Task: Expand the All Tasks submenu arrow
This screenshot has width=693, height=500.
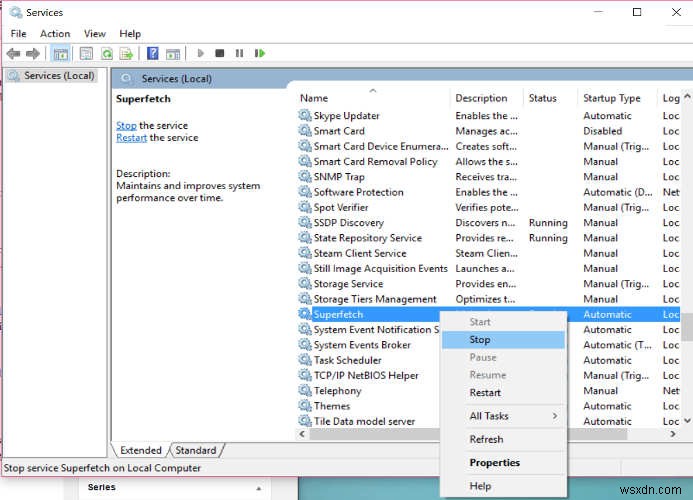Action: (555, 416)
